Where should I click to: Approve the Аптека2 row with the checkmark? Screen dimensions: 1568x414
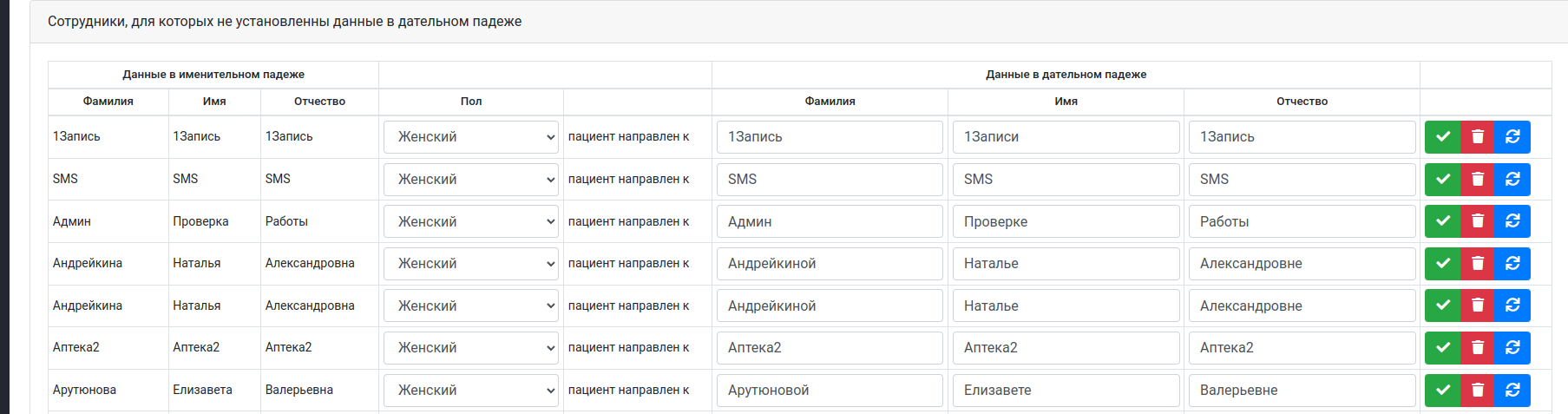click(x=1442, y=348)
